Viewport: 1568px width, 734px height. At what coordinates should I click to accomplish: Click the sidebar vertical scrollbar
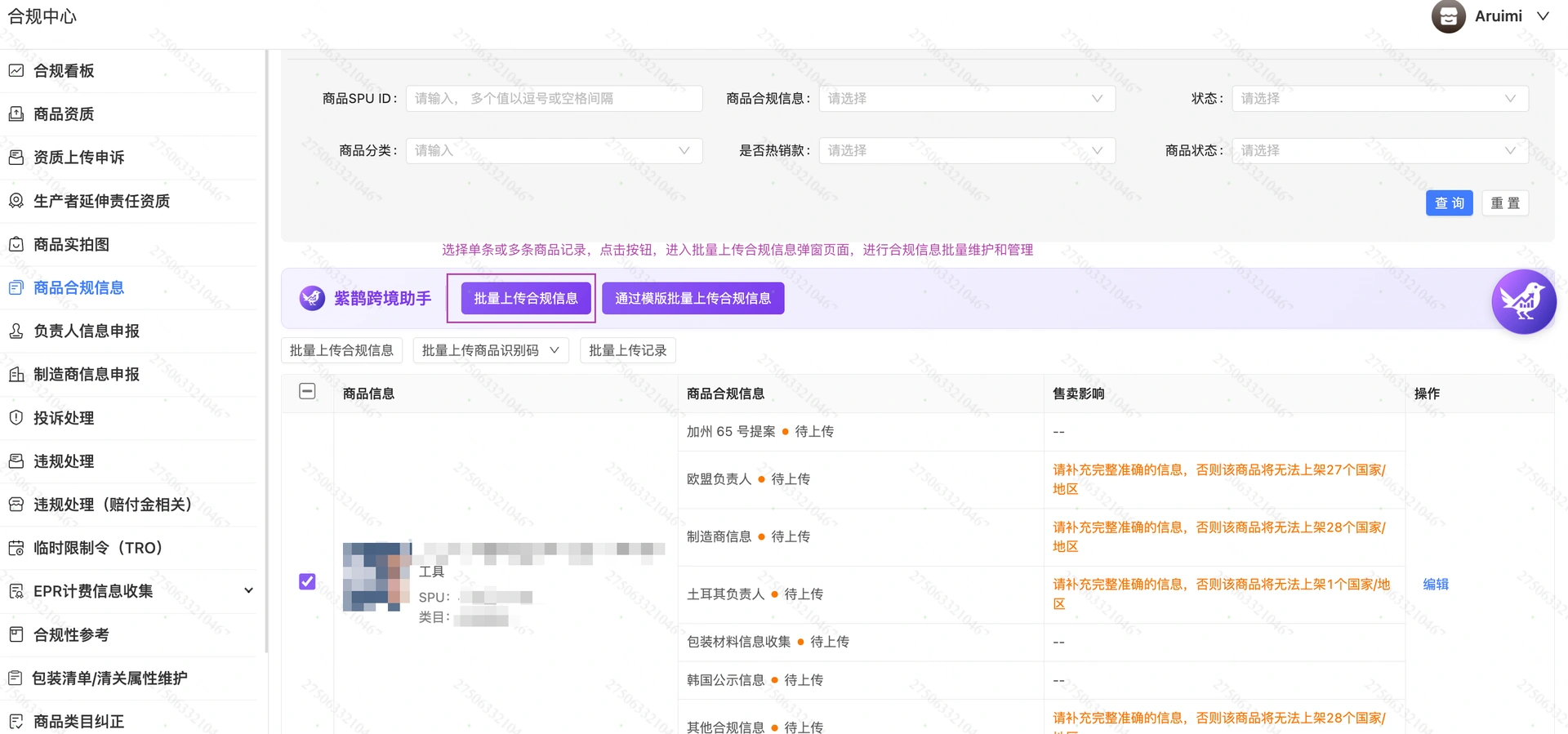click(266, 351)
